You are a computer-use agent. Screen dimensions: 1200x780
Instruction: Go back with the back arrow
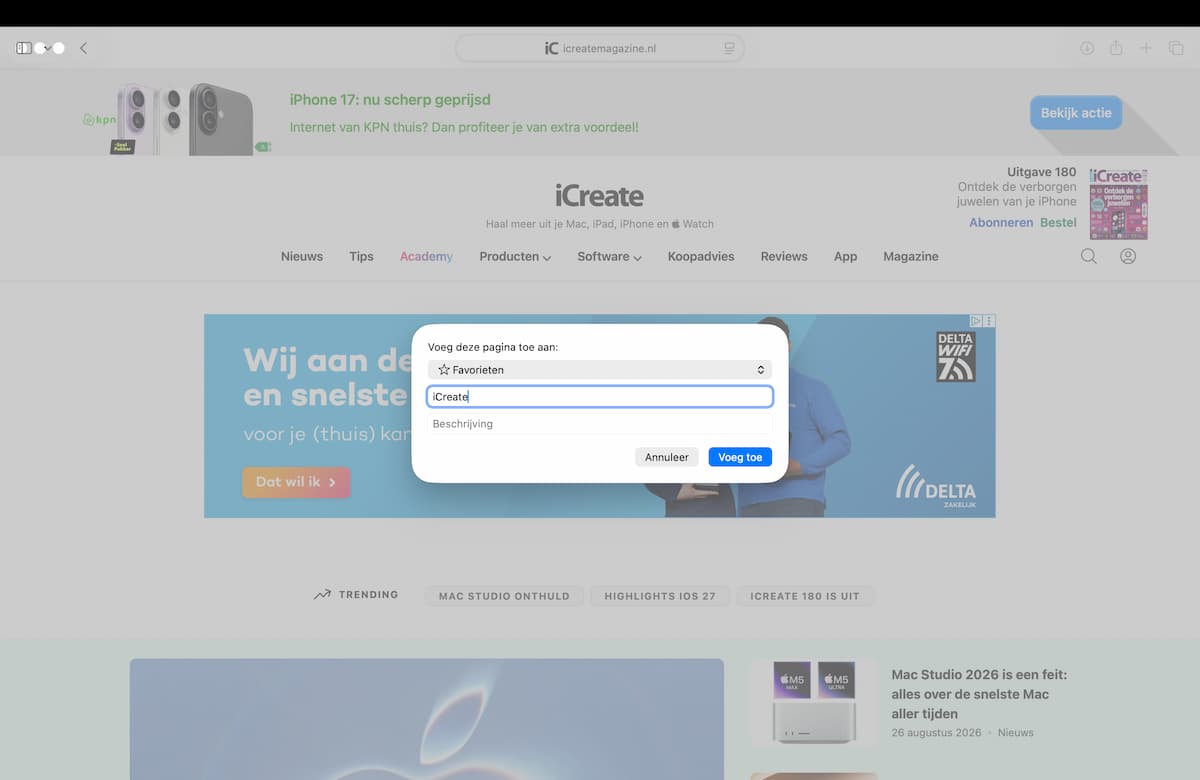coord(83,48)
